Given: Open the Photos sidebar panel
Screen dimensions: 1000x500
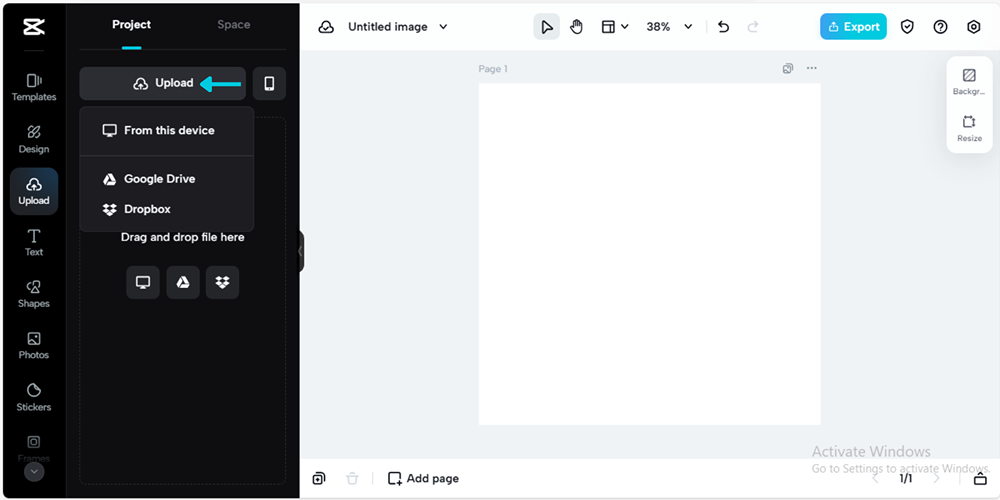Looking at the screenshot, I should pos(34,346).
